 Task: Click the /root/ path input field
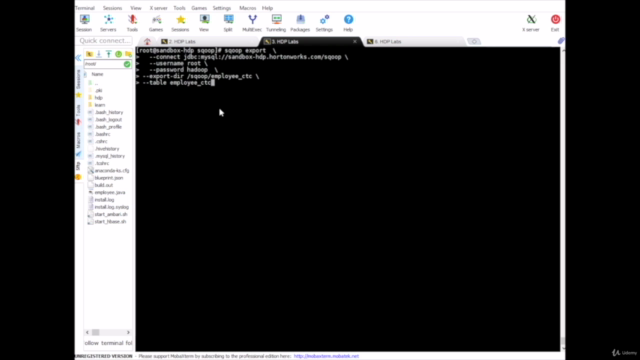click(103, 64)
